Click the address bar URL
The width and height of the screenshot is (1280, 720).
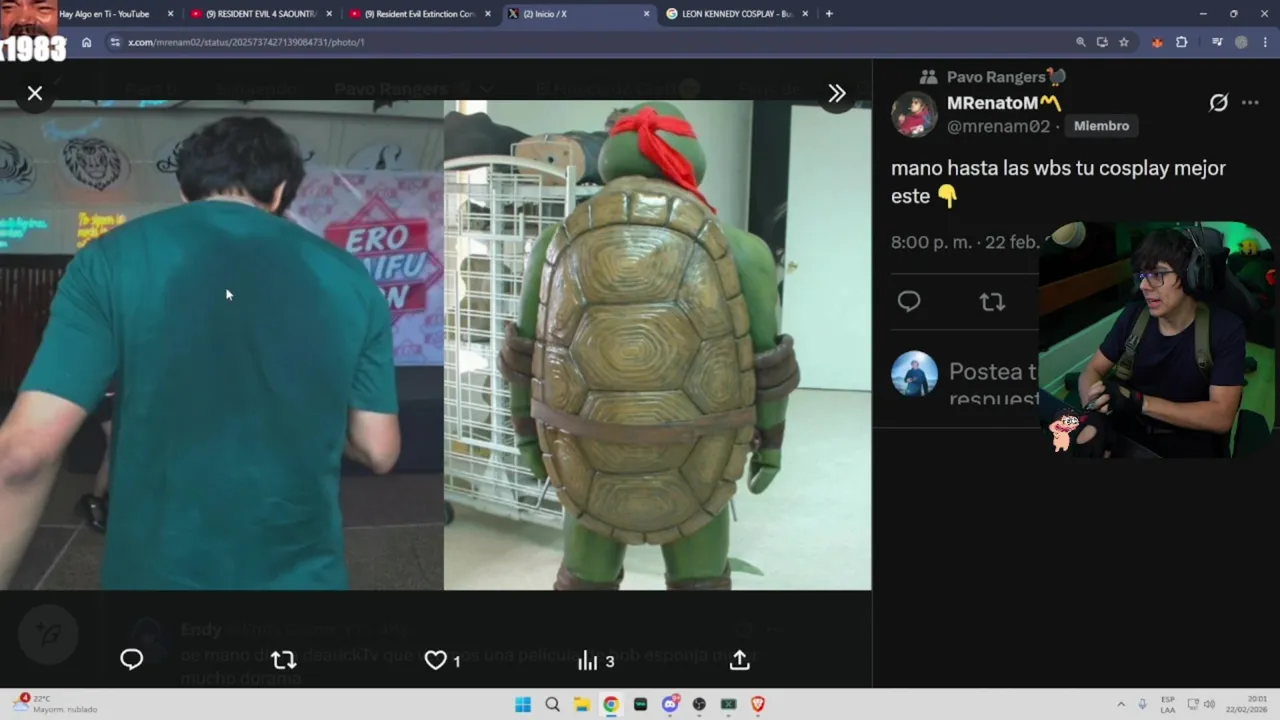(246, 42)
